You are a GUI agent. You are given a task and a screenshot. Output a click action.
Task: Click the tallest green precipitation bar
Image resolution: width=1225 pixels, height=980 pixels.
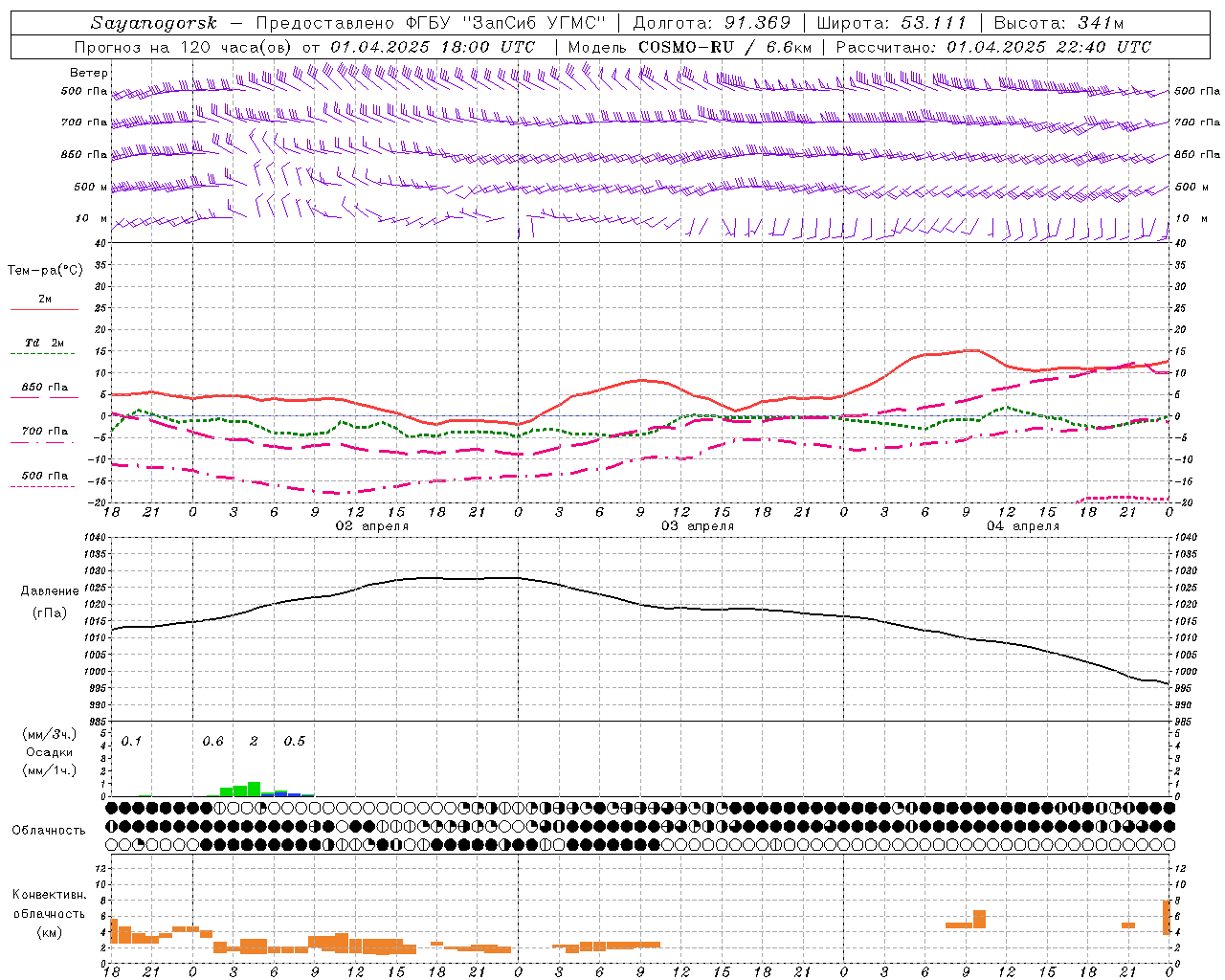[x=254, y=790]
